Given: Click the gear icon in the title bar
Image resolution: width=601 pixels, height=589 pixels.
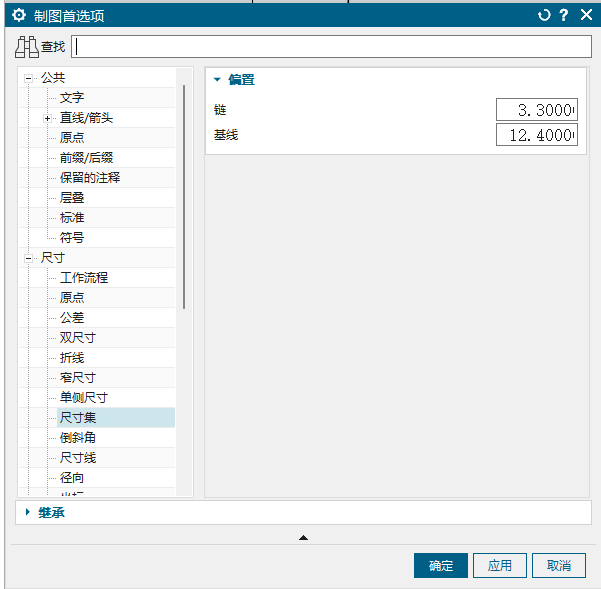Looking at the screenshot, I should pos(18,15).
